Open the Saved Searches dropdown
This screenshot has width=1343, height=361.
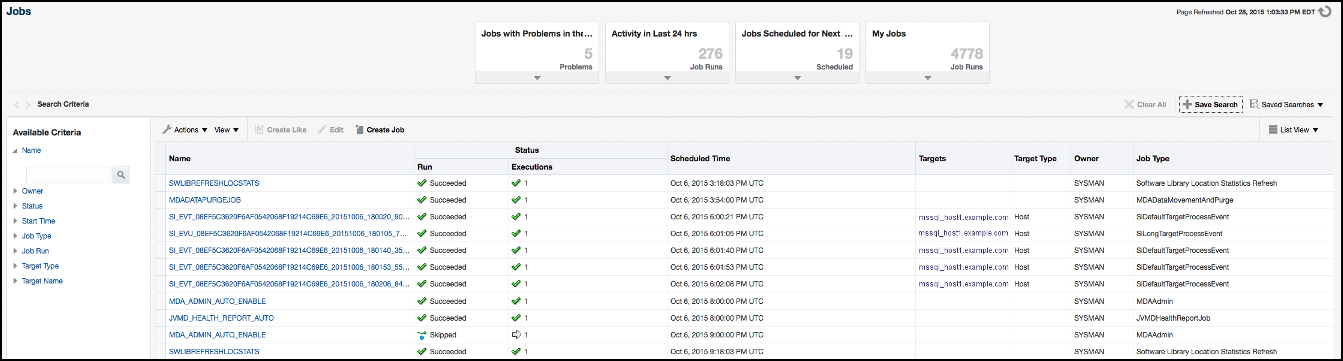(1286, 104)
